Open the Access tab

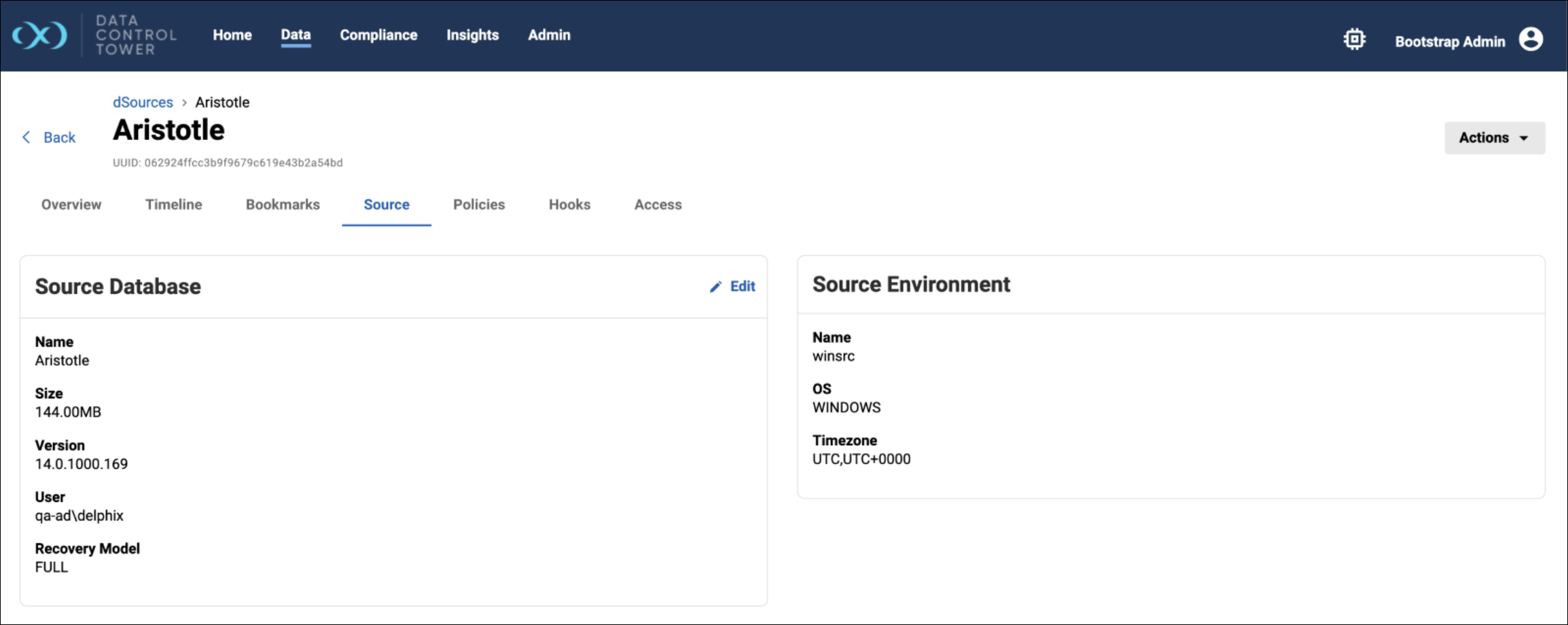coord(658,204)
